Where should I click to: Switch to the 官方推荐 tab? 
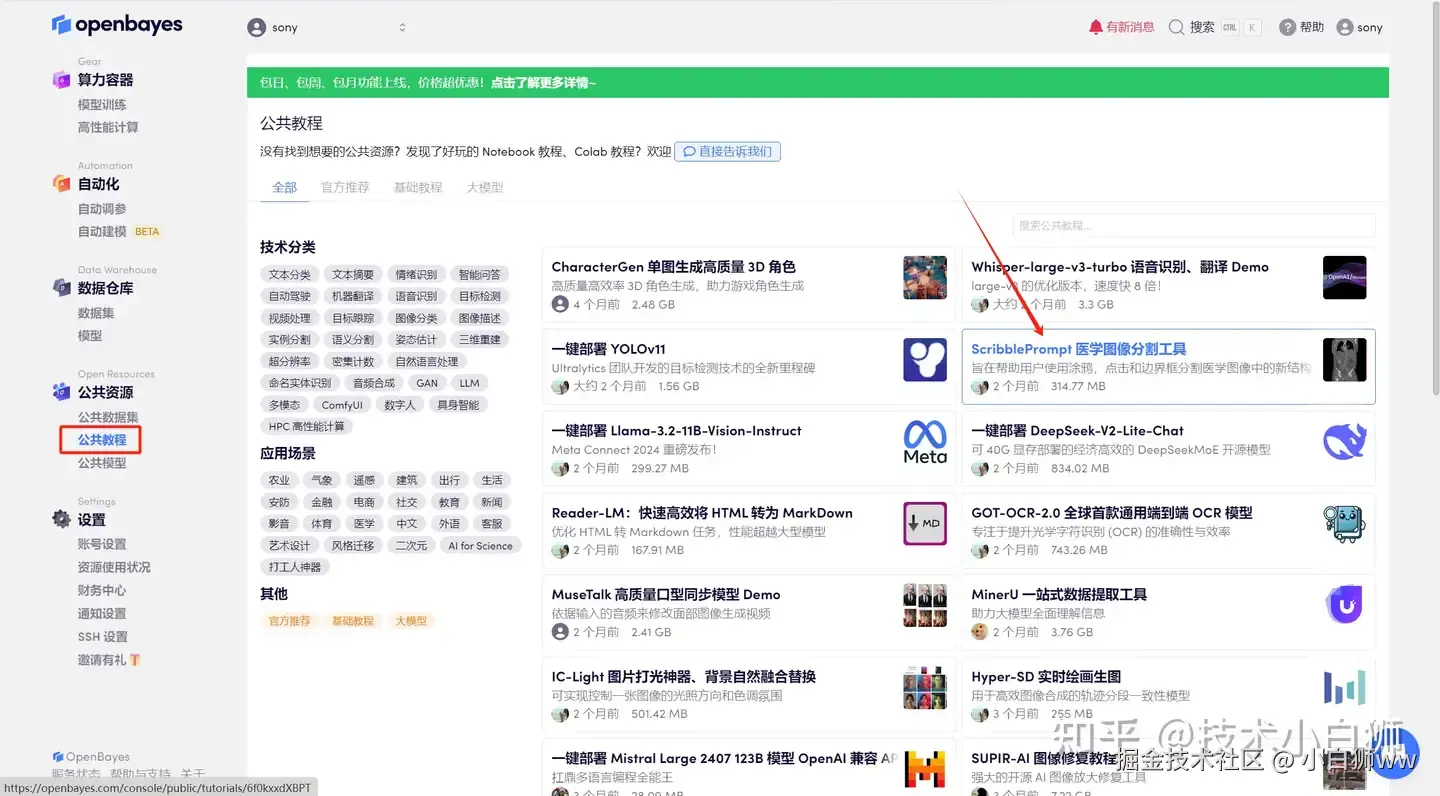(345, 188)
